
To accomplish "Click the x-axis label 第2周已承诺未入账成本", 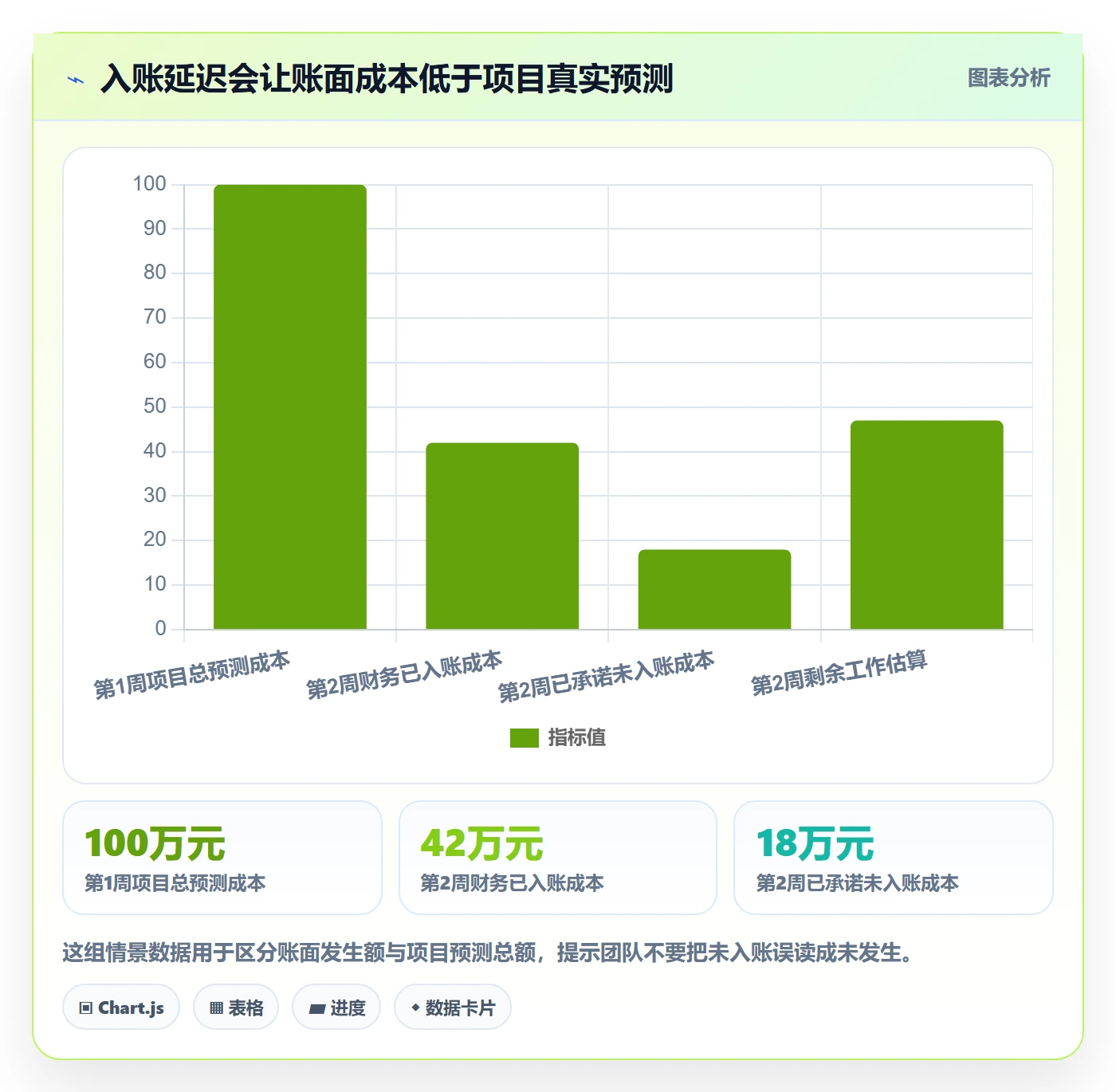I will 606,676.
